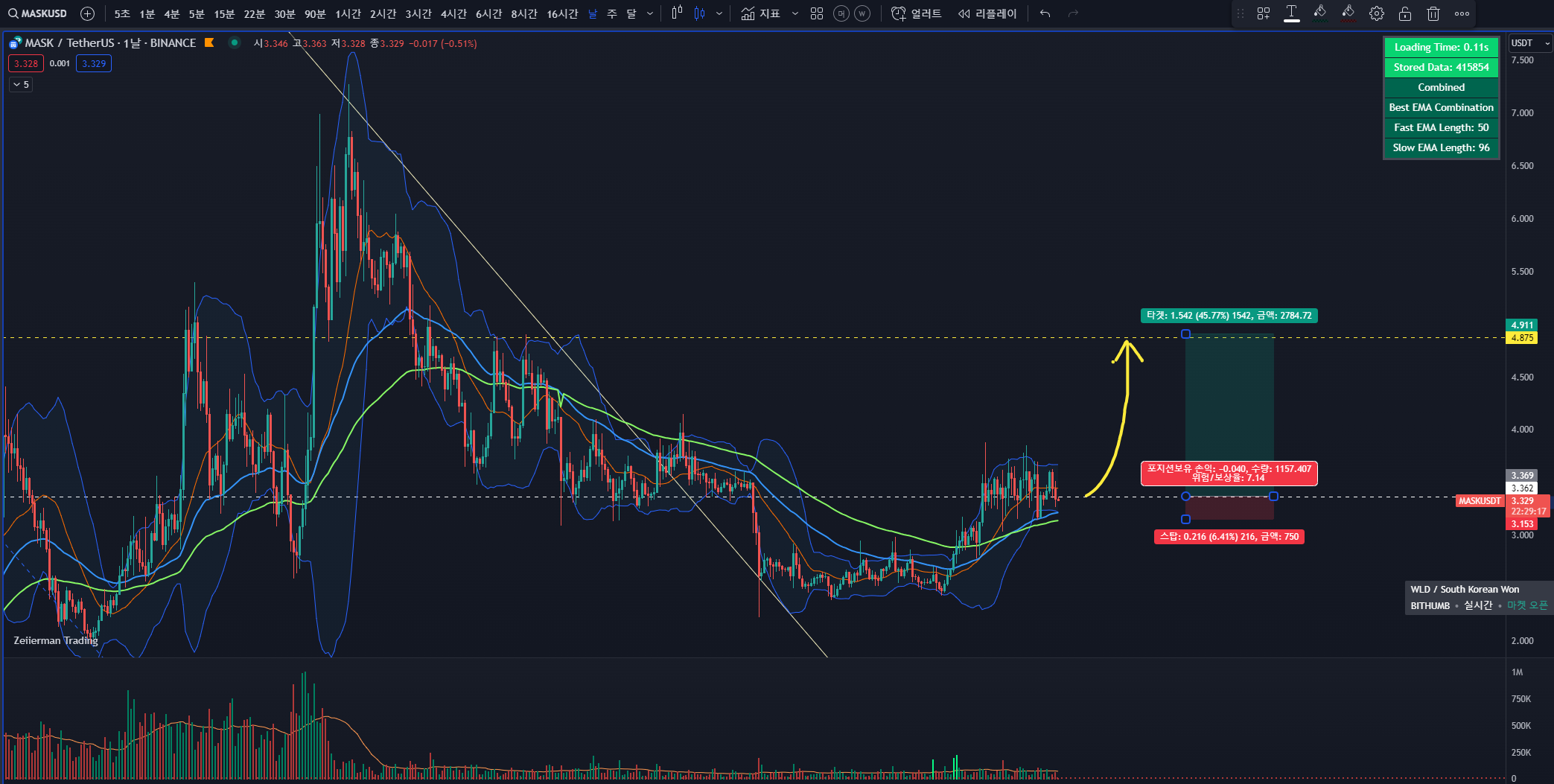The height and width of the screenshot is (784, 1554).
Task: Select the green 타겟 target label
Action: (1229, 316)
